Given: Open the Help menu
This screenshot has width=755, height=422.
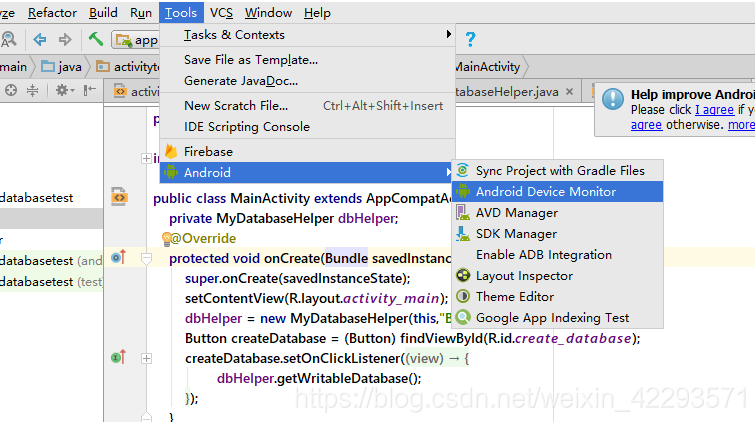Looking at the screenshot, I should click(x=317, y=13).
